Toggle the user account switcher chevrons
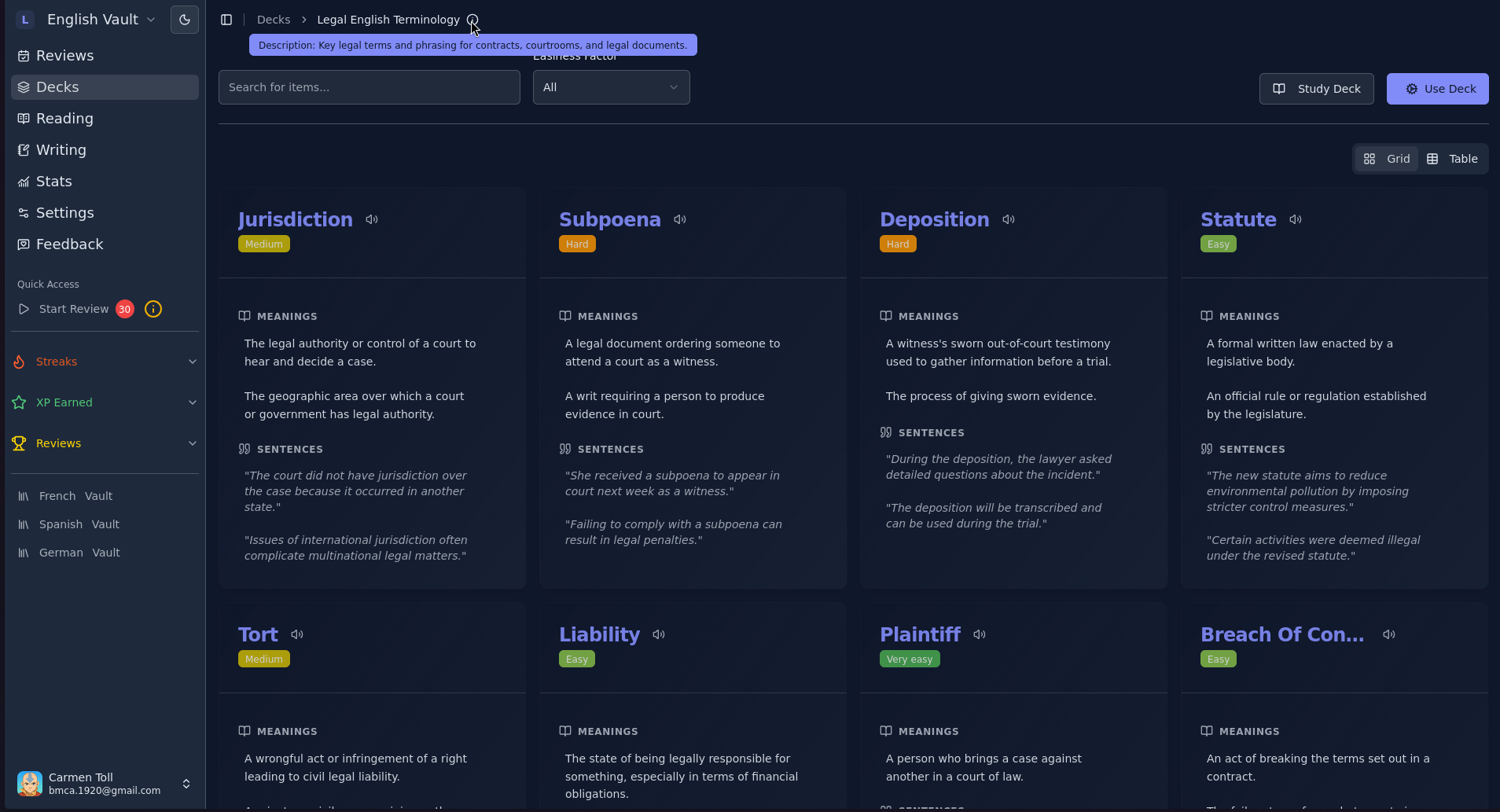Screen dimensions: 1500x812 pyautogui.click(x=186, y=784)
